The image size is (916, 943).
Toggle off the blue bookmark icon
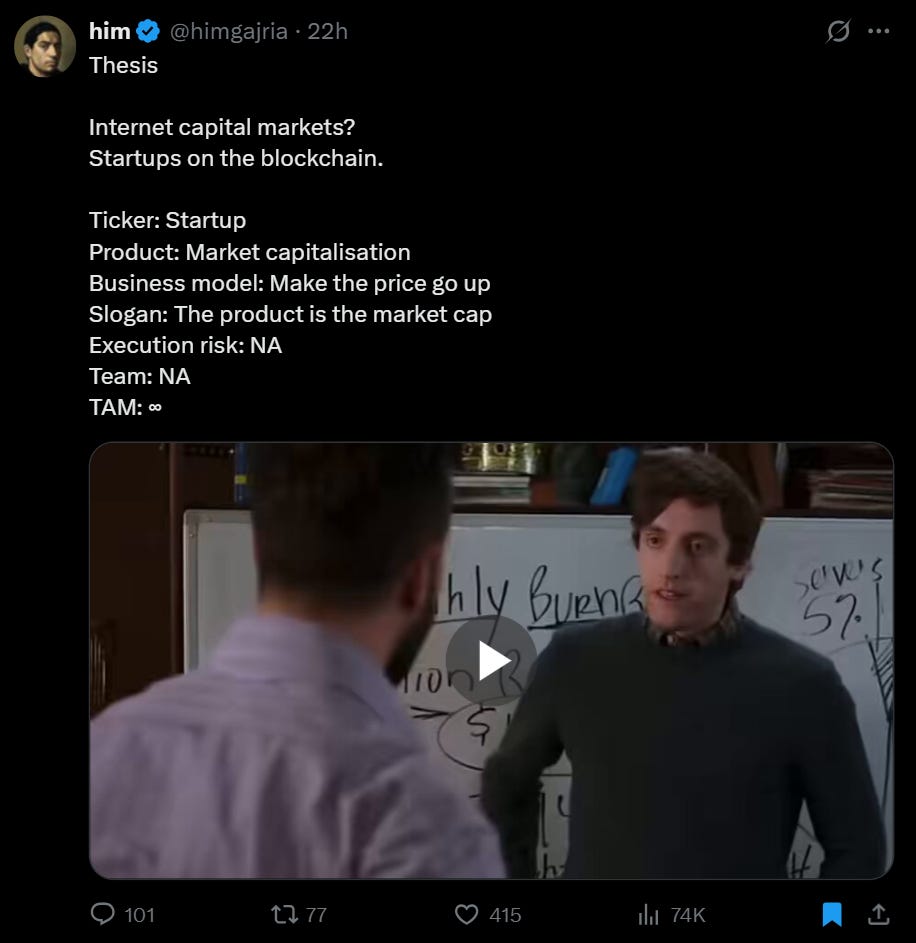(832, 914)
